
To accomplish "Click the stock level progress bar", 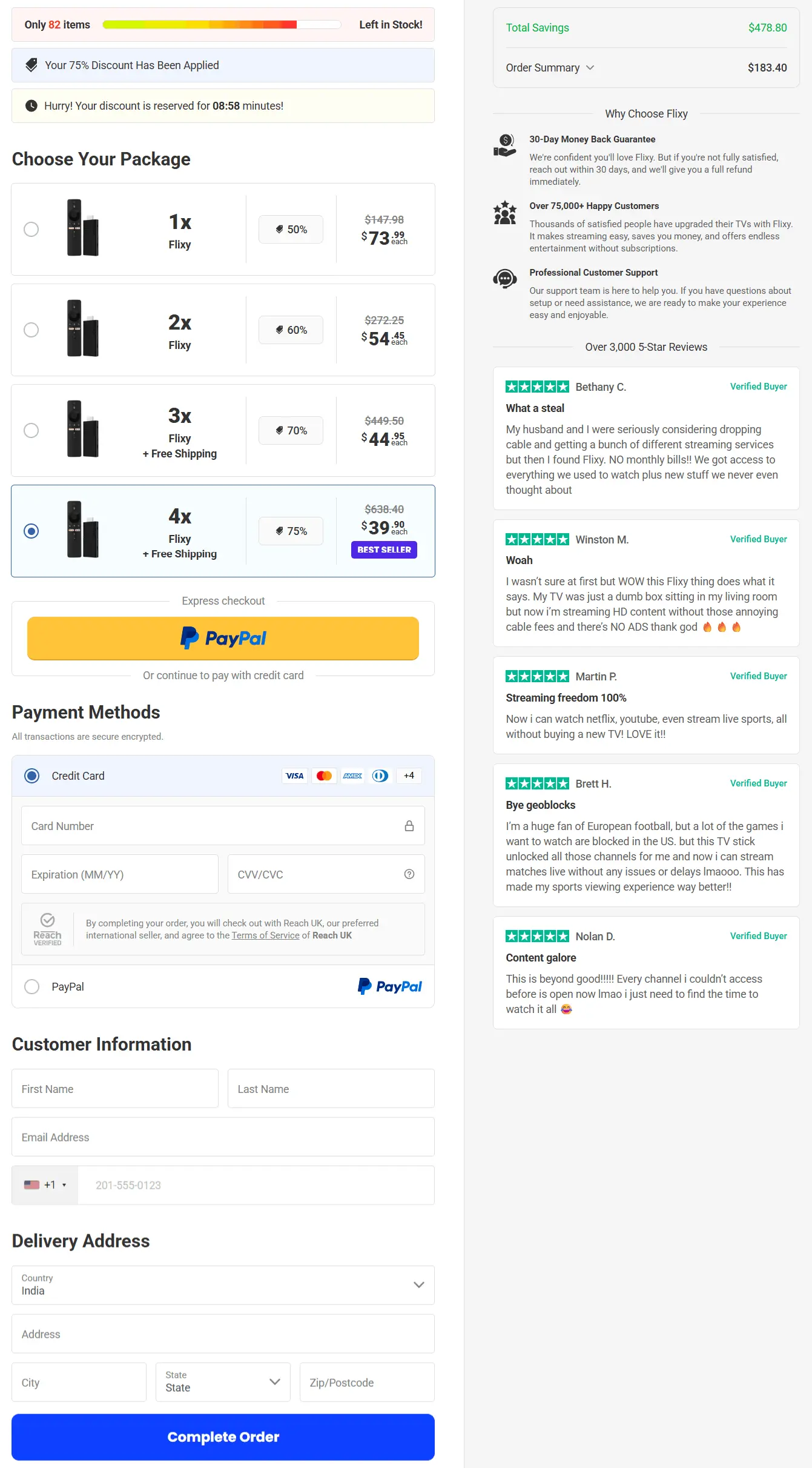I will (221, 24).
